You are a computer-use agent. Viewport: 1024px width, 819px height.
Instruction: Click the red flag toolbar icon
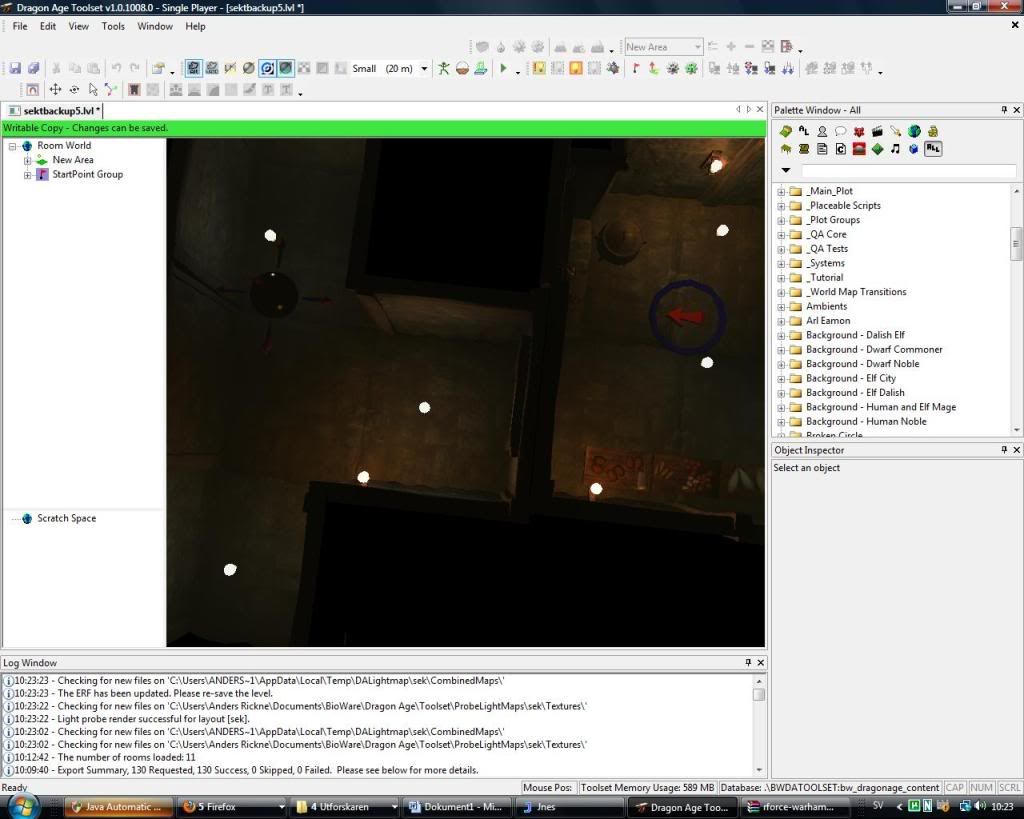point(635,68)
